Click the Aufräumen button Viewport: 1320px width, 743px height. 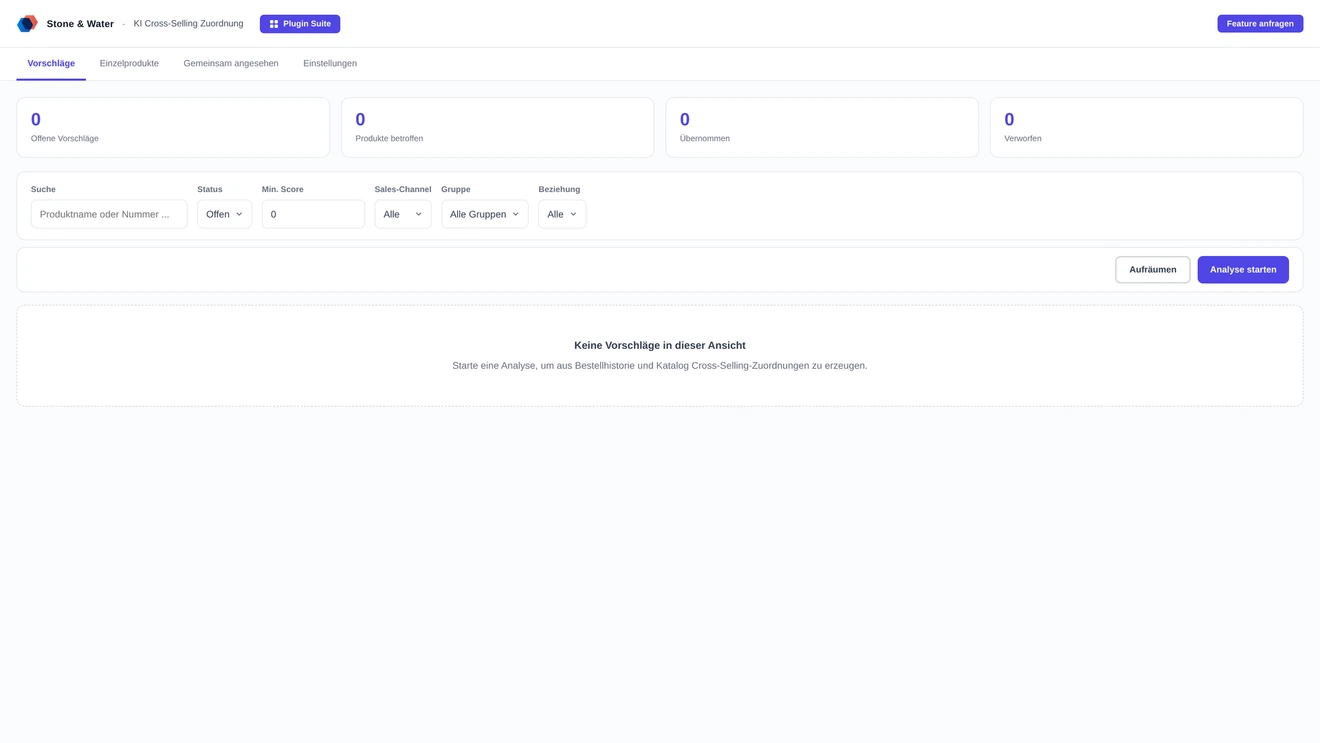pyautogui.click(x=1153, y=270)
